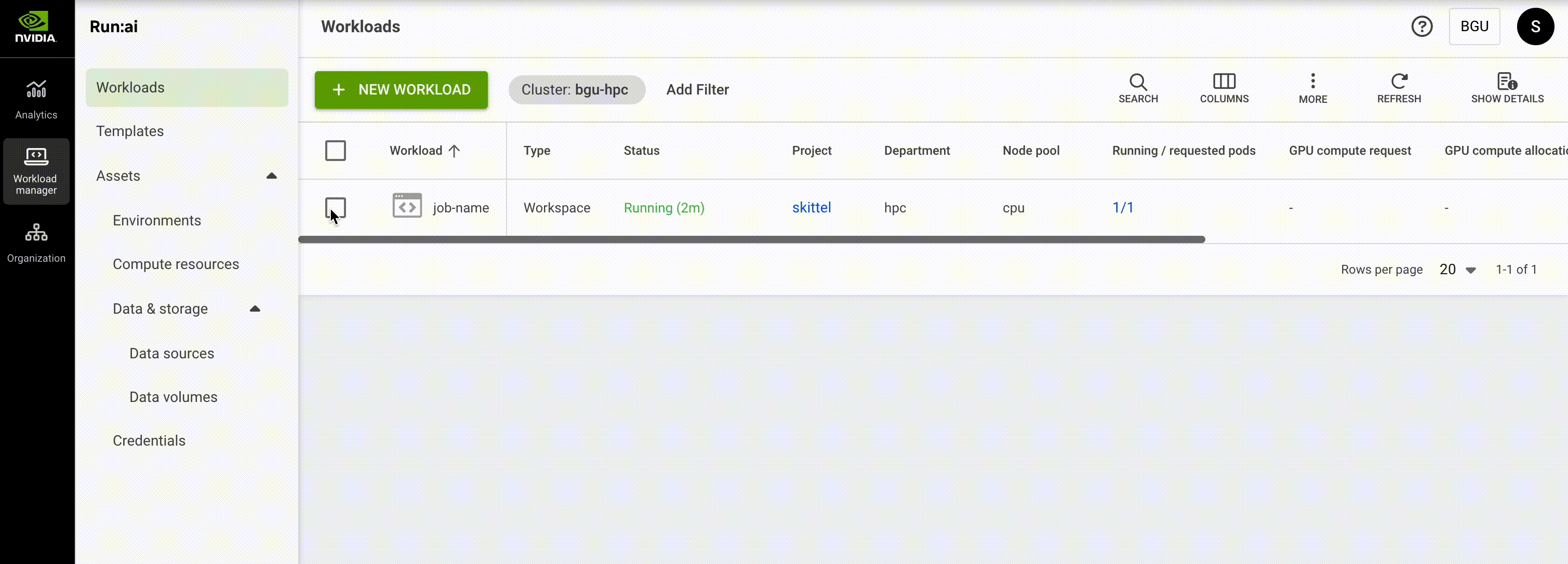The width and height of the screenshot is (1568, 564).
Task: Click the hpc department cell
Action: coord(895,208)
